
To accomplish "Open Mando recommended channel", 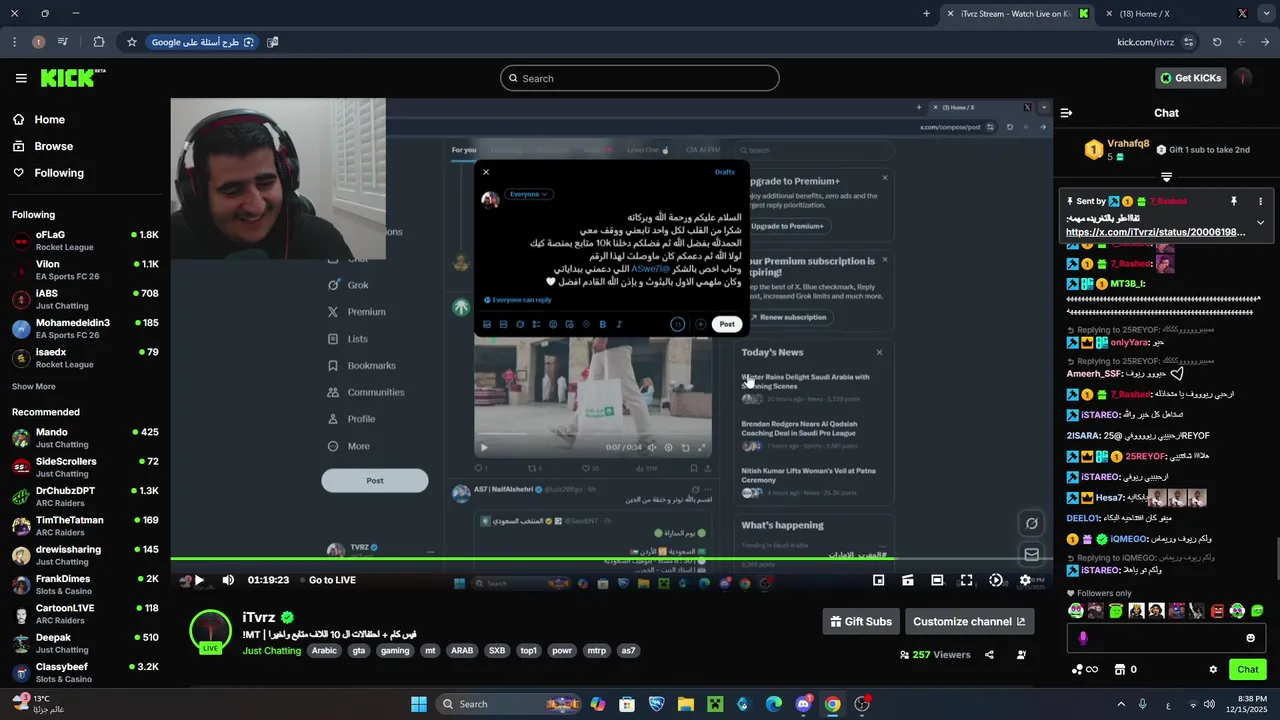I will click(85, 438).
